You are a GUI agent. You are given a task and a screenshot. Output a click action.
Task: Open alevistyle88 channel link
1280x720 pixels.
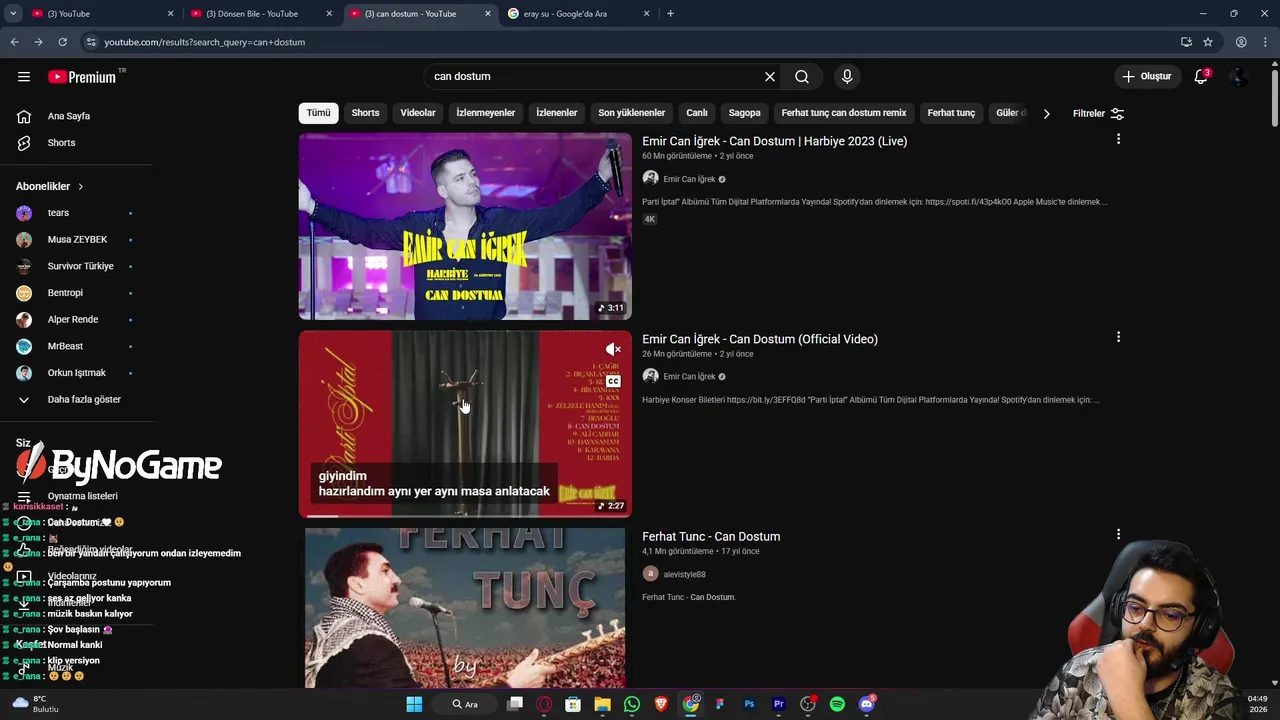pyautogui.click(x=684, y=575)
